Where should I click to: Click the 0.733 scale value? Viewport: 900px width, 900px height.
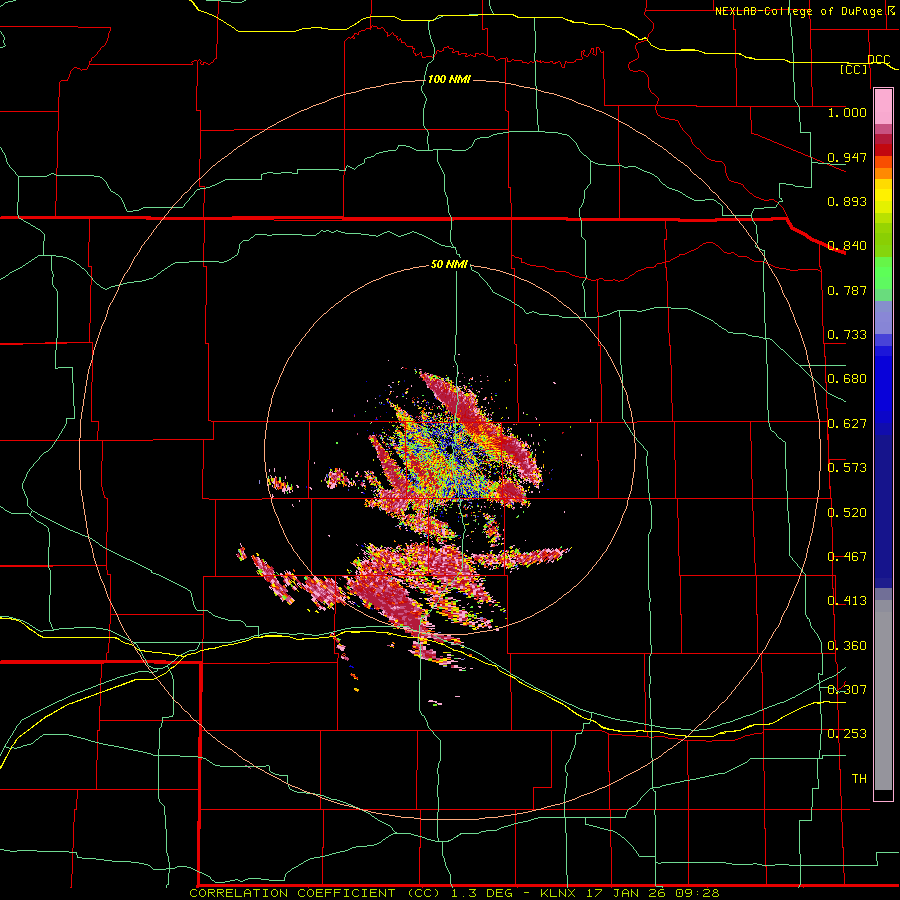(847, 335)
